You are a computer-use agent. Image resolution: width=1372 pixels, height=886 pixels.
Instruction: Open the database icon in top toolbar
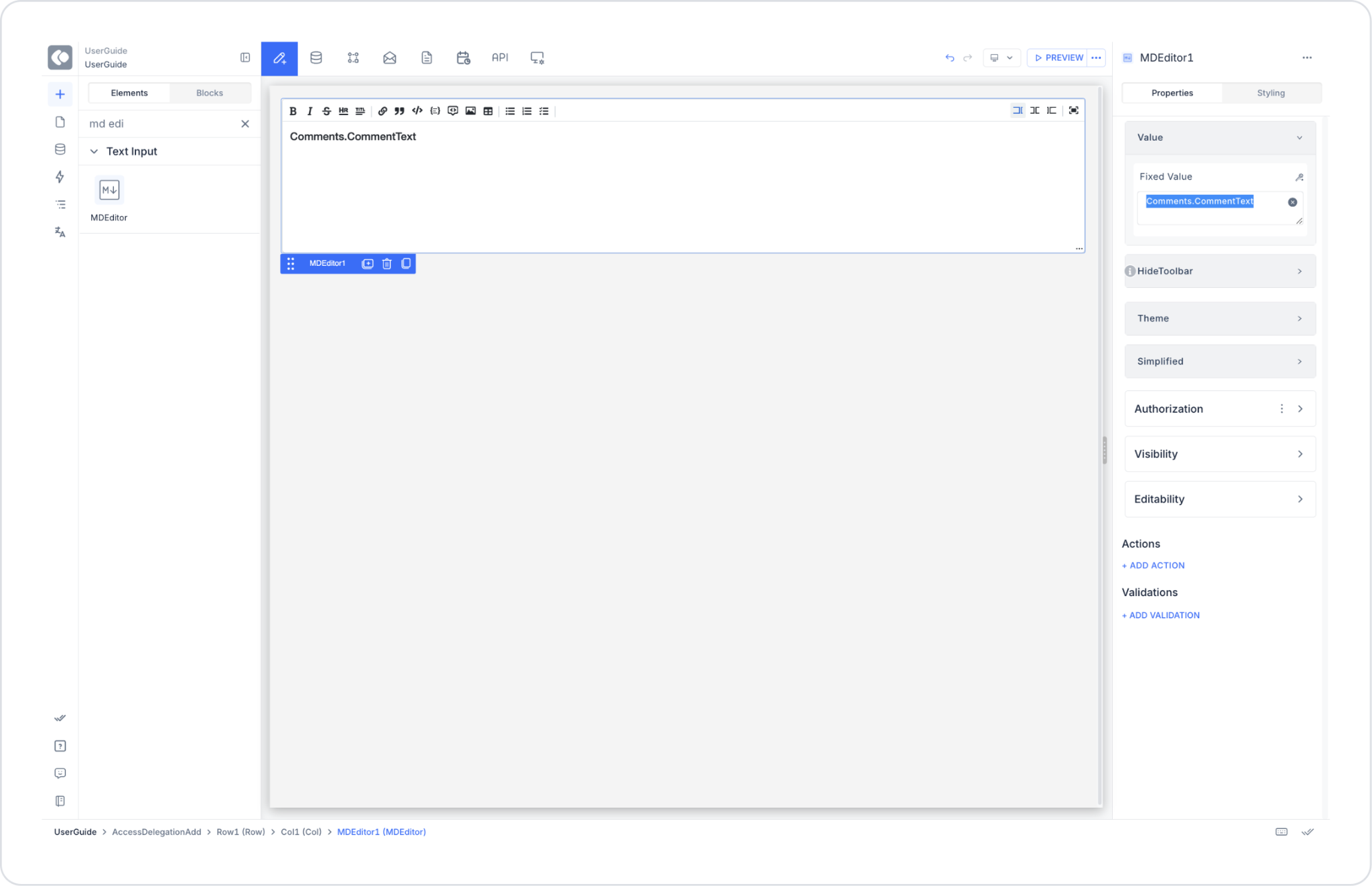point(316,58)
